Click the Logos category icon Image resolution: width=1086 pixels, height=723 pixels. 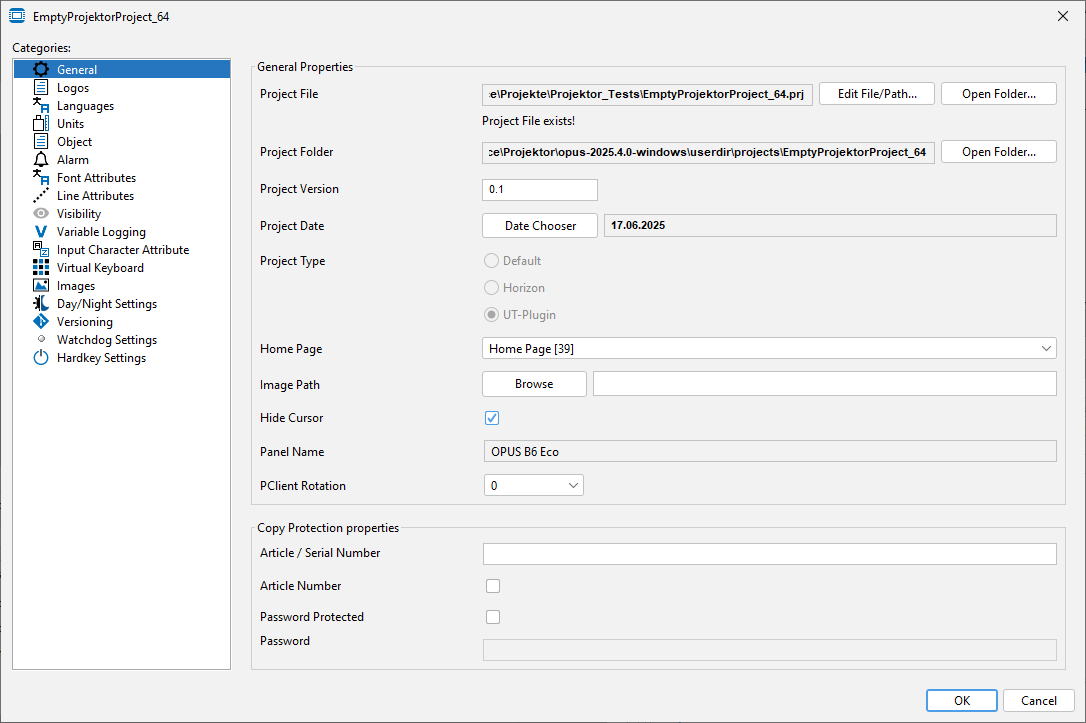tap(41, 88)
